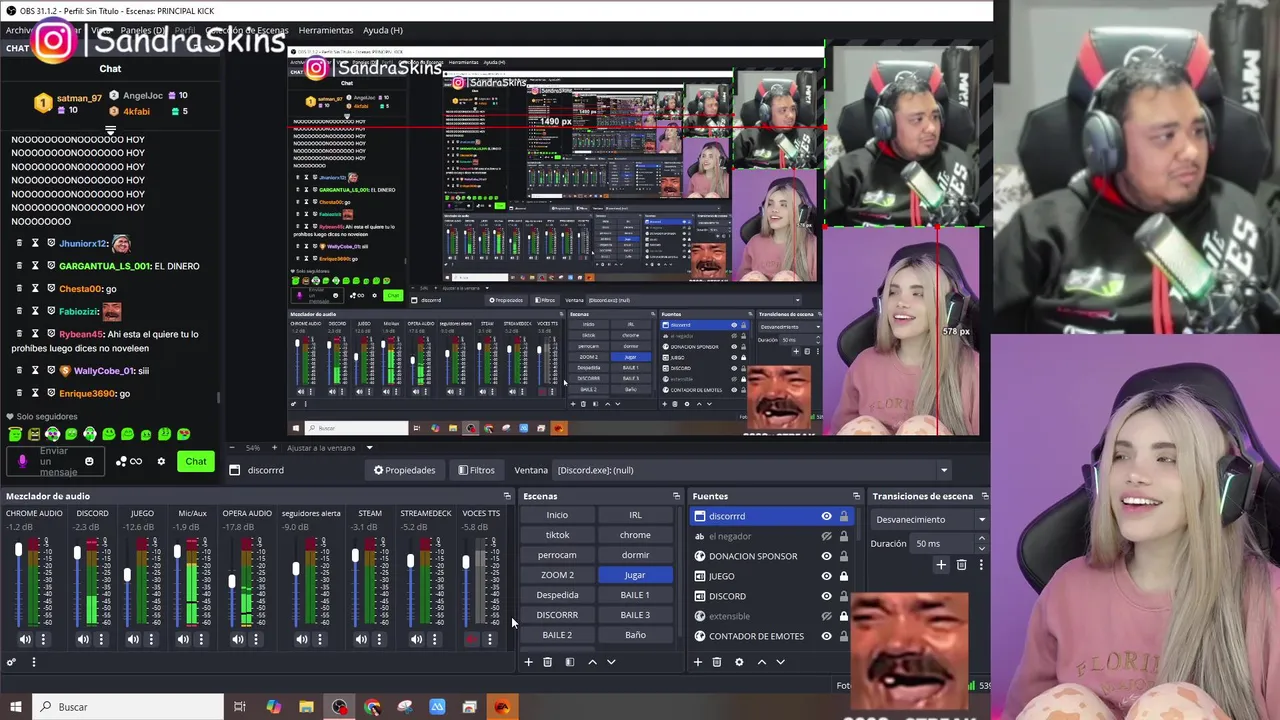
Task: Open the Paneles (D) menu
Action: click(x=142, y=30)
